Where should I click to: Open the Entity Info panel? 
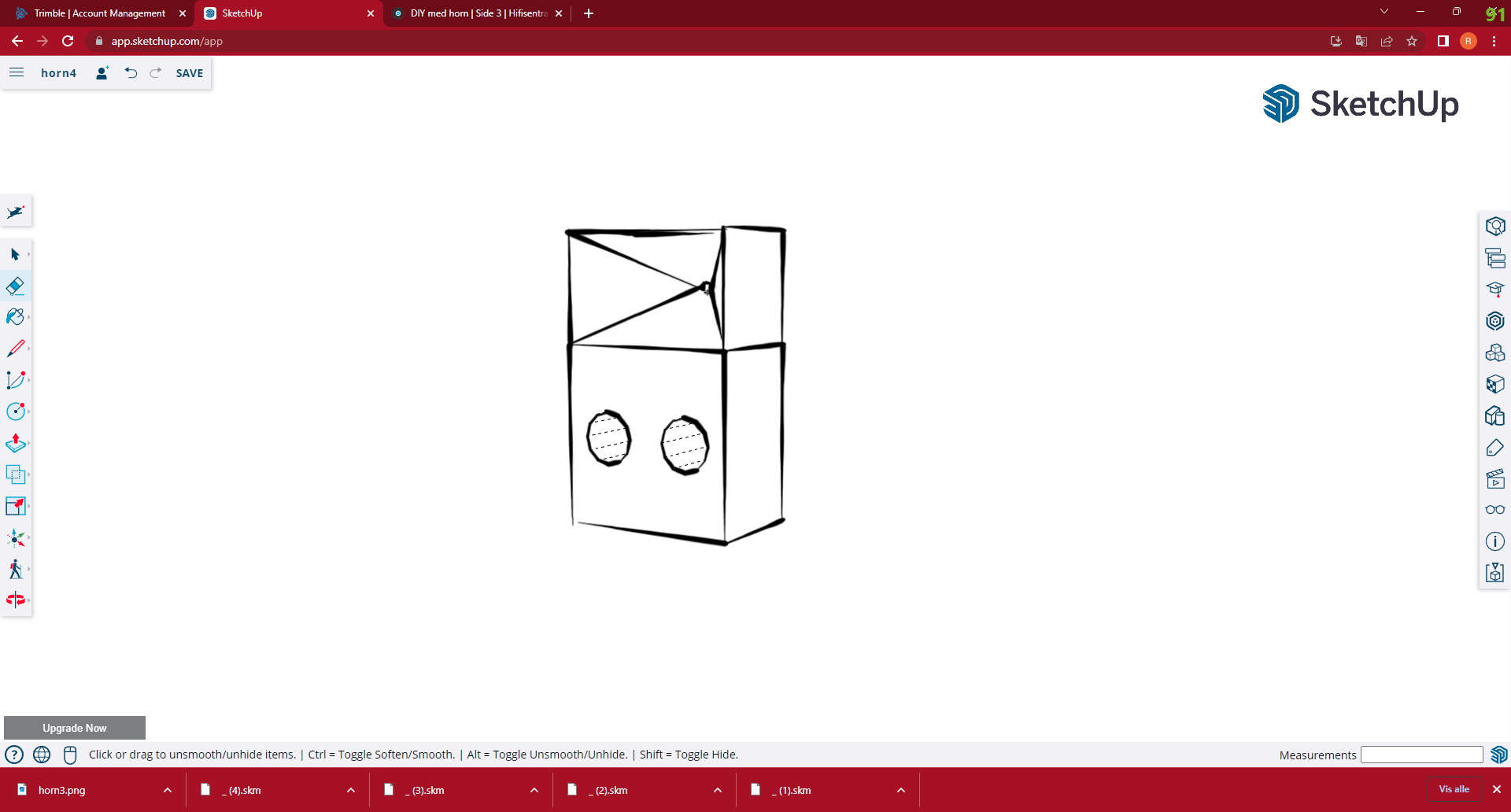click(x=1494, y=227)
